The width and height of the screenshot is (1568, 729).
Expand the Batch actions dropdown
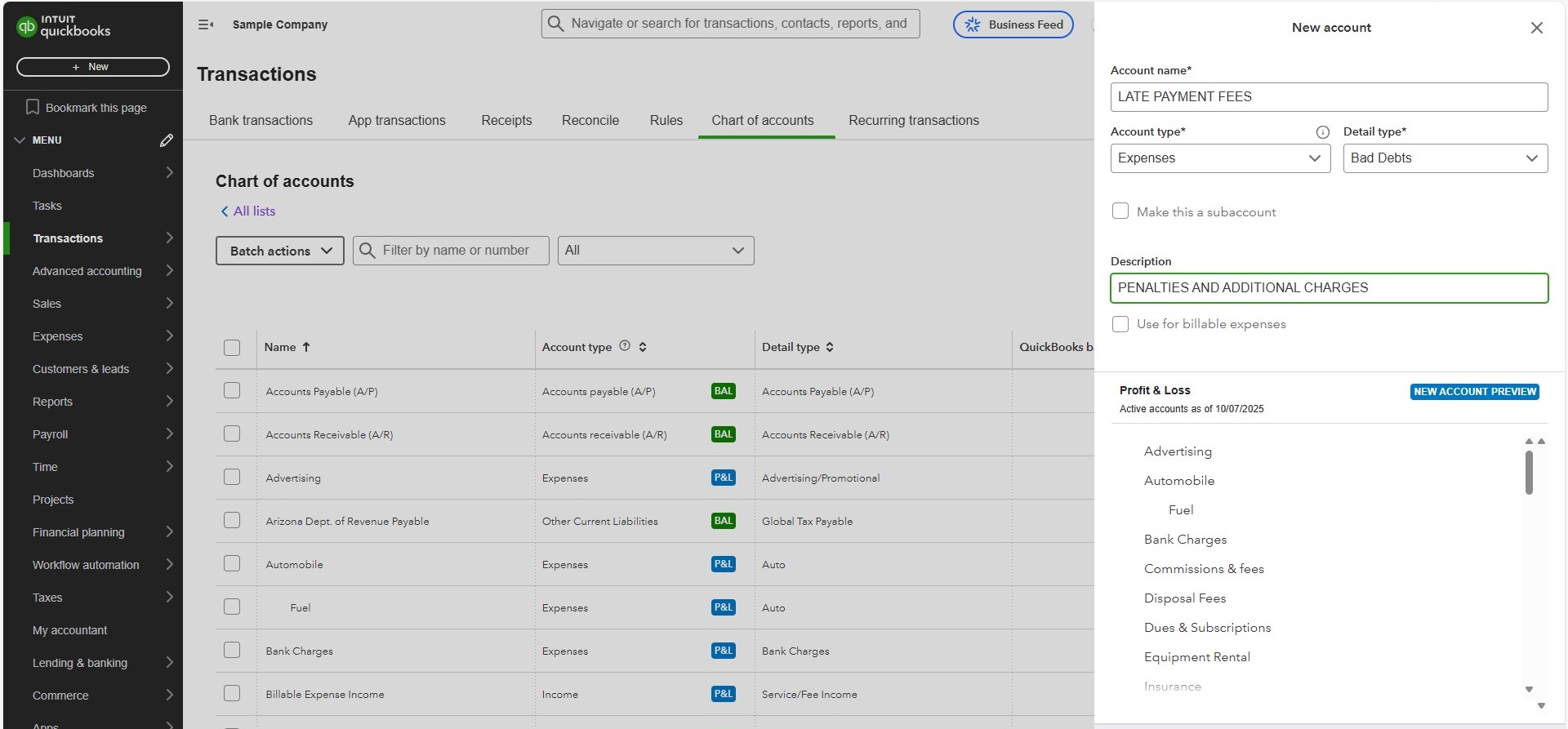(x=280, y=251)
